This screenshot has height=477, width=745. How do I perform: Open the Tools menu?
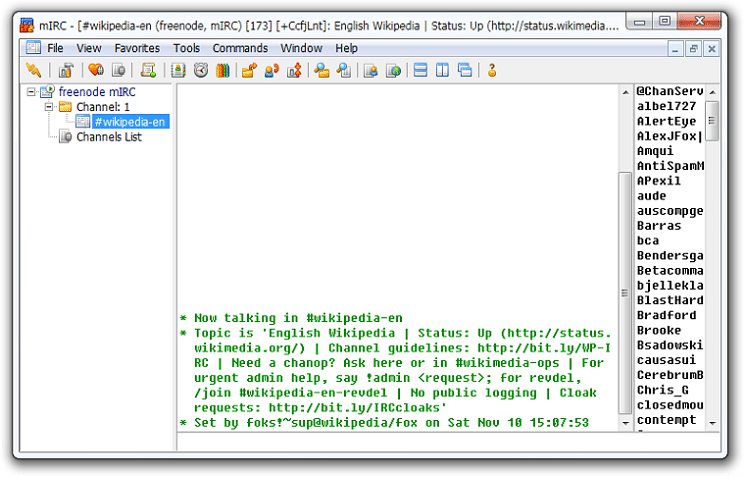point(186,48)
